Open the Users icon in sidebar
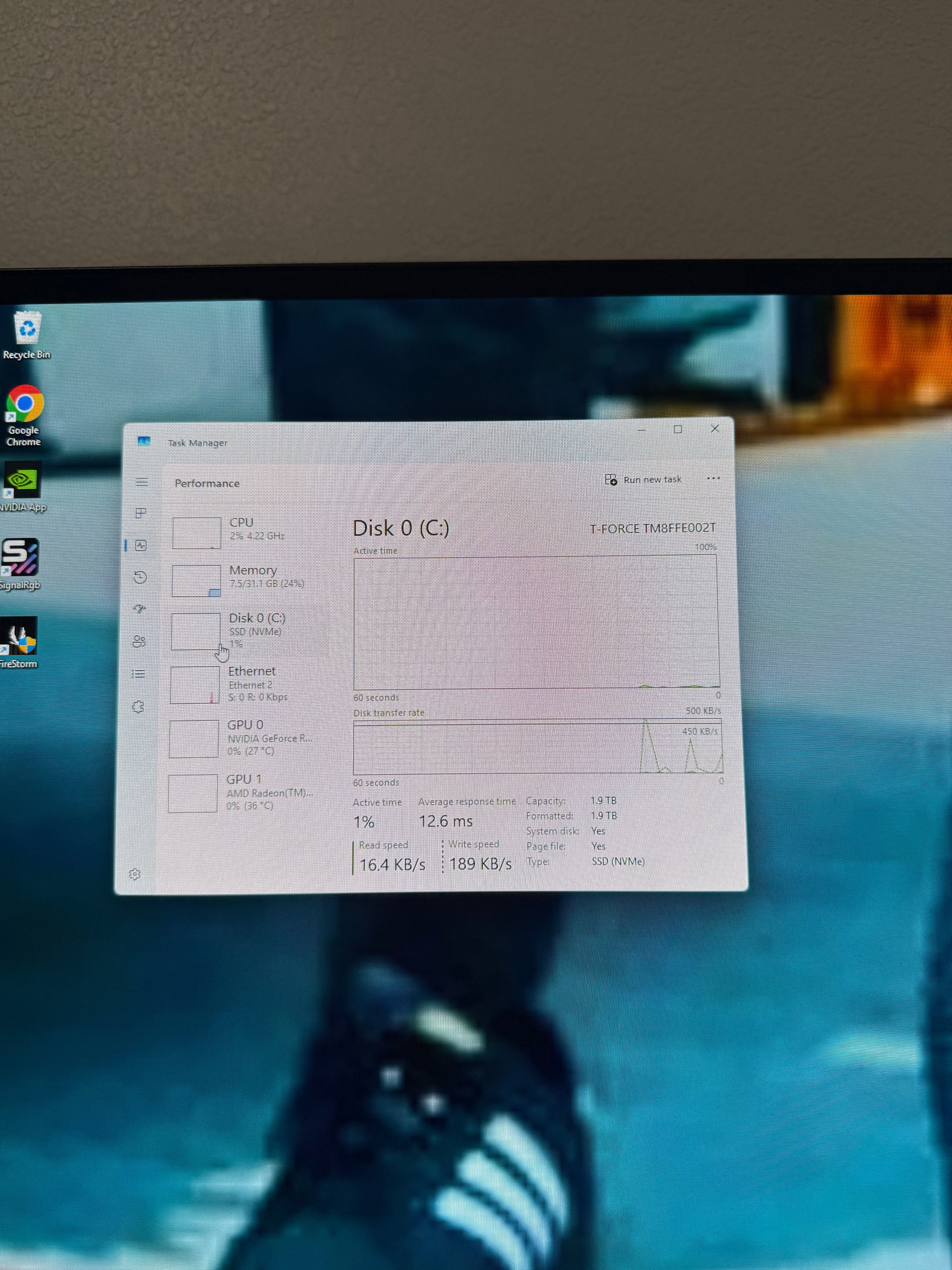This screenshot has width=952, height=1270. click(139, 641)
